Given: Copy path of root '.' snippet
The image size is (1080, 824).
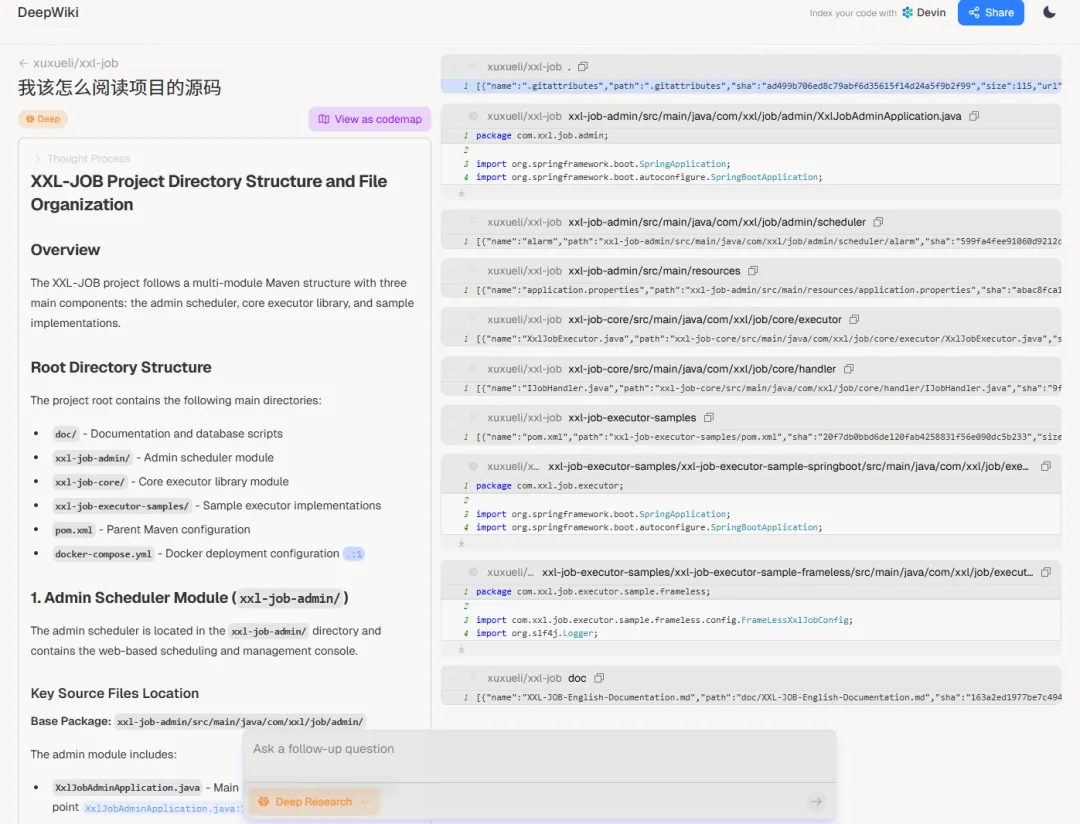Looking at the screenshot, I should [583, 67].
